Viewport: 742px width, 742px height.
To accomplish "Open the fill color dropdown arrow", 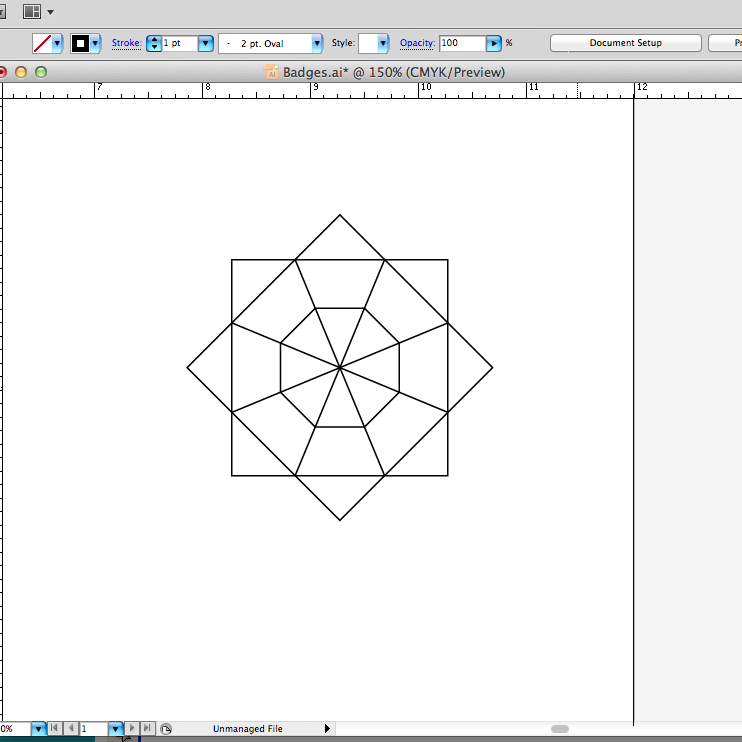I will click(57, 44).
